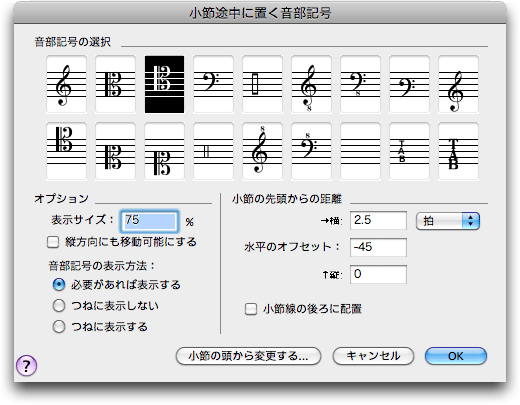Select mezzo-soprano C clef in second row

(x=115, y=151)
